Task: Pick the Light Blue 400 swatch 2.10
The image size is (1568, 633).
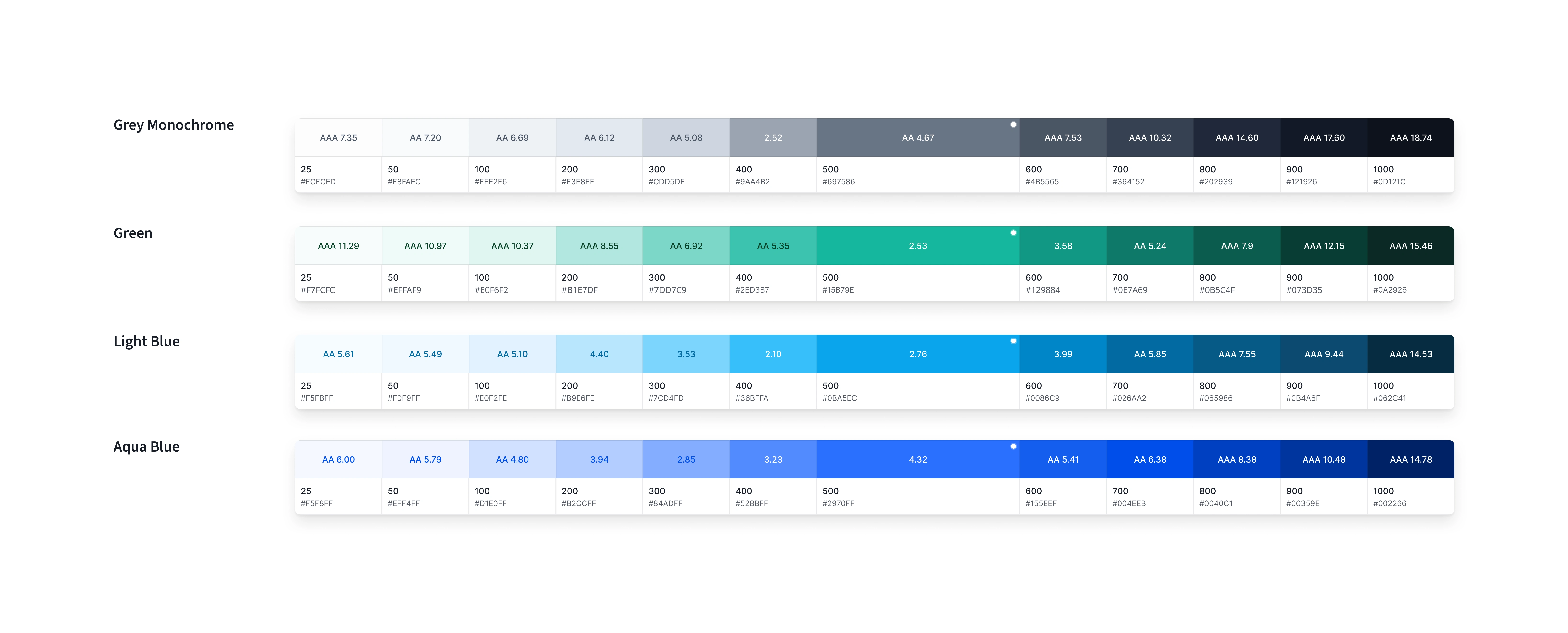Action: tap(773, 354)
